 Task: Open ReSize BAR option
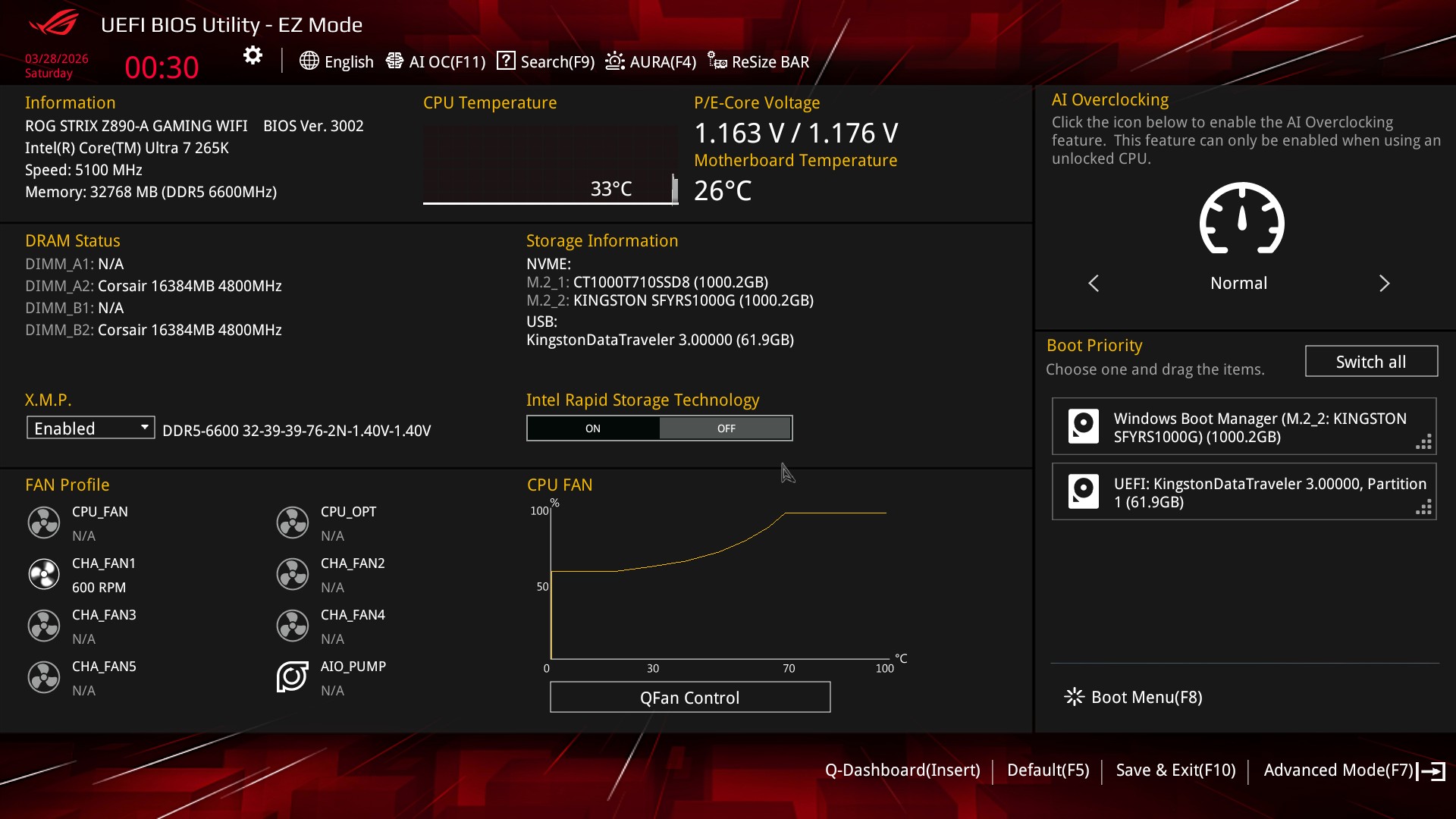click(x=758, y=61)
